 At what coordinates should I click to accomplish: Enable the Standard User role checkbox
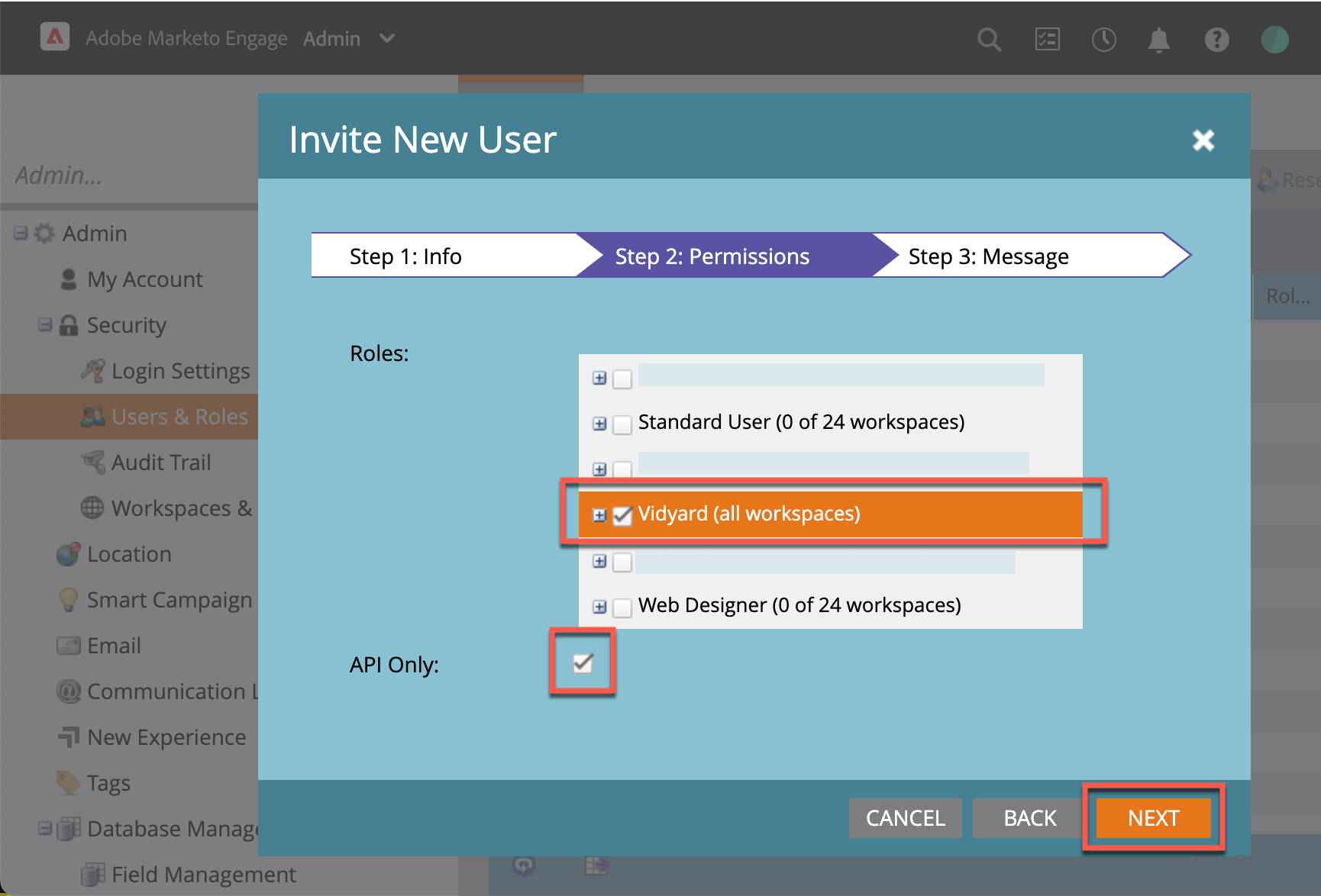click(622, 424)
